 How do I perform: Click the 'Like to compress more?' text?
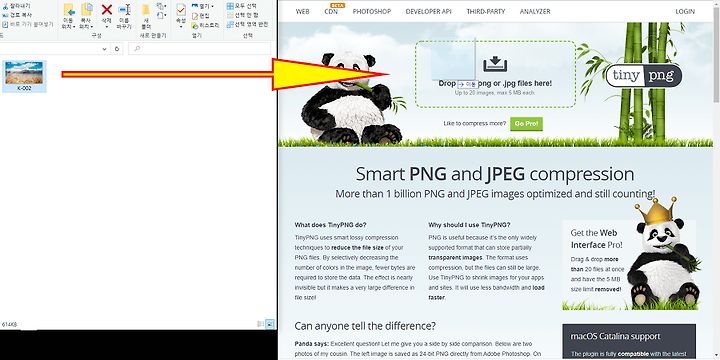tap(475, 124)
